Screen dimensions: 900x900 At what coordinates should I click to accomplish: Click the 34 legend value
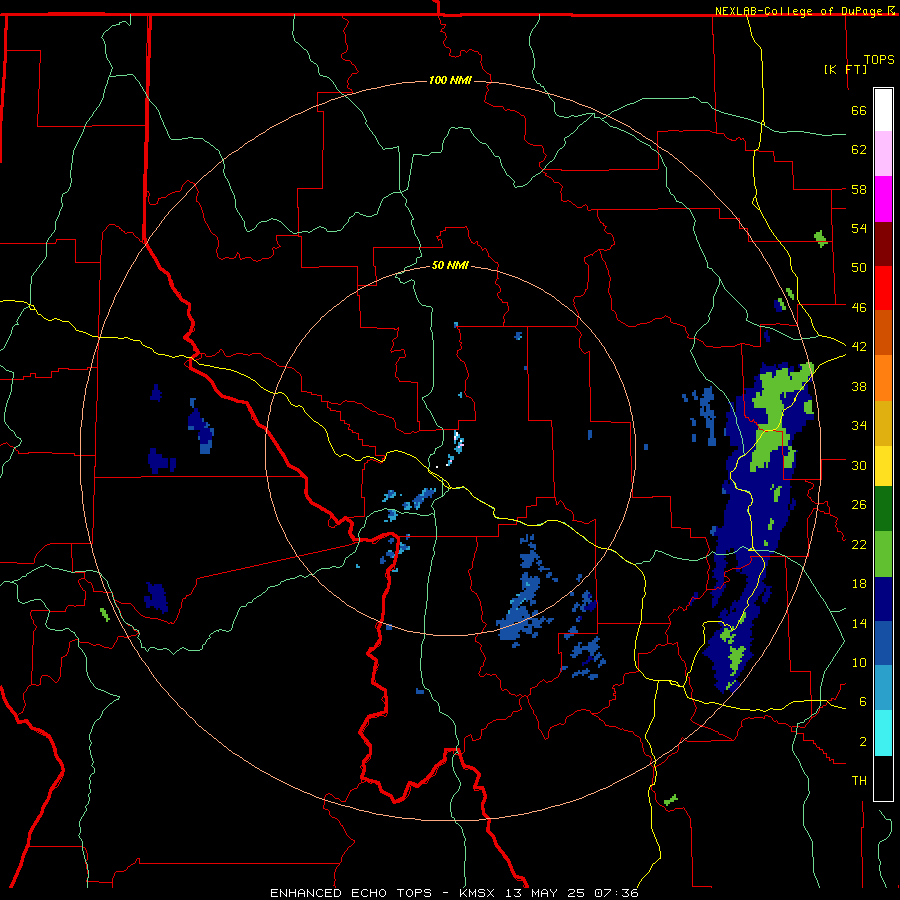tap(859, 425)
